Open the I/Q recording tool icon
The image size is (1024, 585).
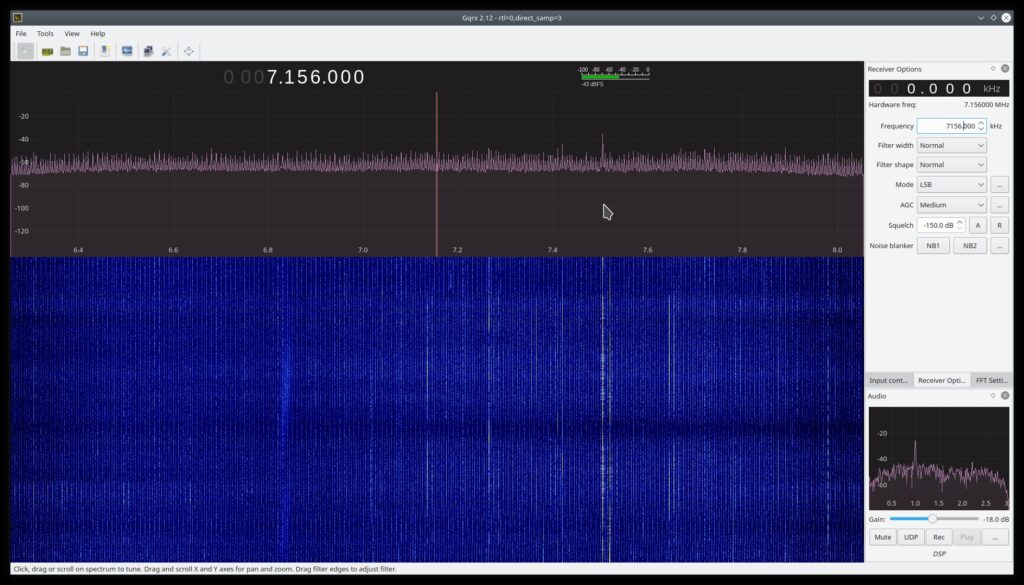pyautogui.click(x=105, y=51)
